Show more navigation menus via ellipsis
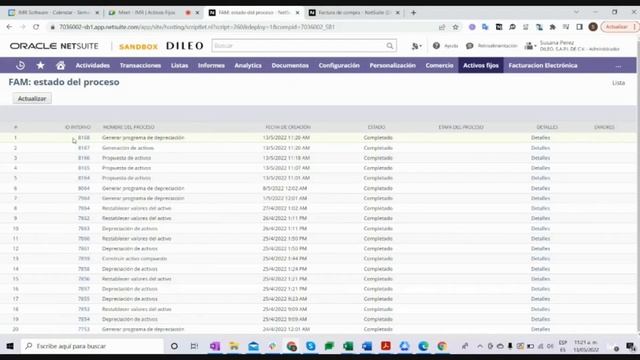 click(618, 65)
